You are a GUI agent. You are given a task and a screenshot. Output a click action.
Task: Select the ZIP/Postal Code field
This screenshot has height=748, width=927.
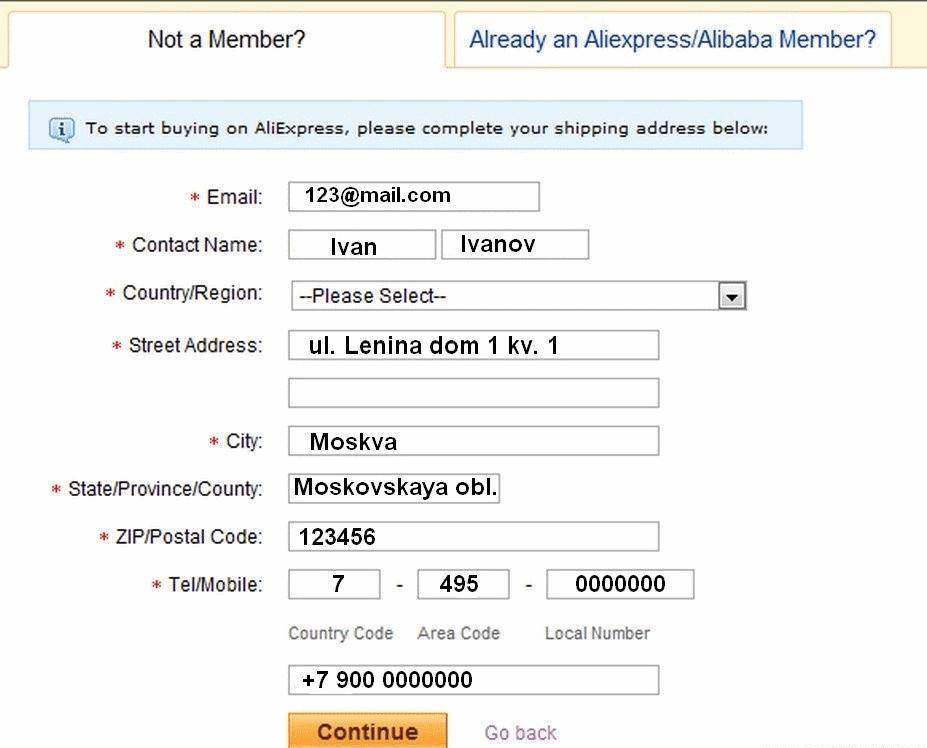(x=474, y=536)
